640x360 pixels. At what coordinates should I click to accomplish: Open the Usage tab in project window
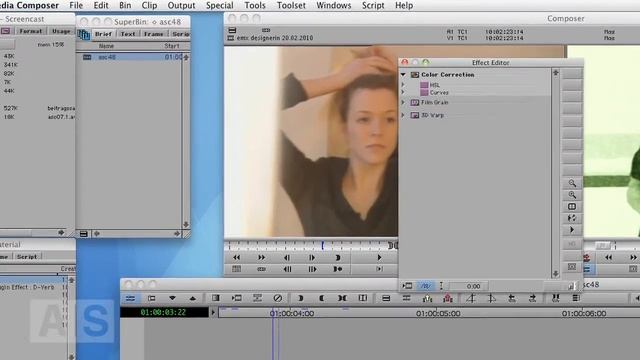click(61, 31)
